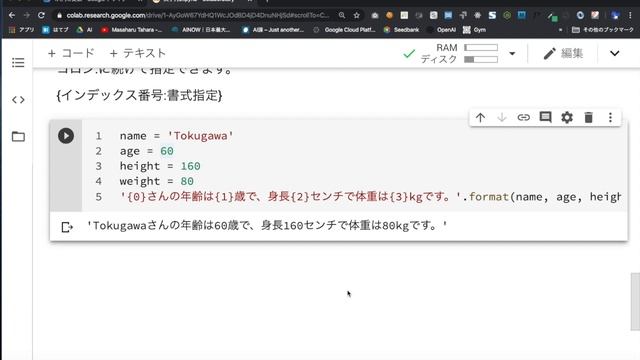Switch to editing mode with 編集
Screen dimensions: 640x360
pos(563,53)
